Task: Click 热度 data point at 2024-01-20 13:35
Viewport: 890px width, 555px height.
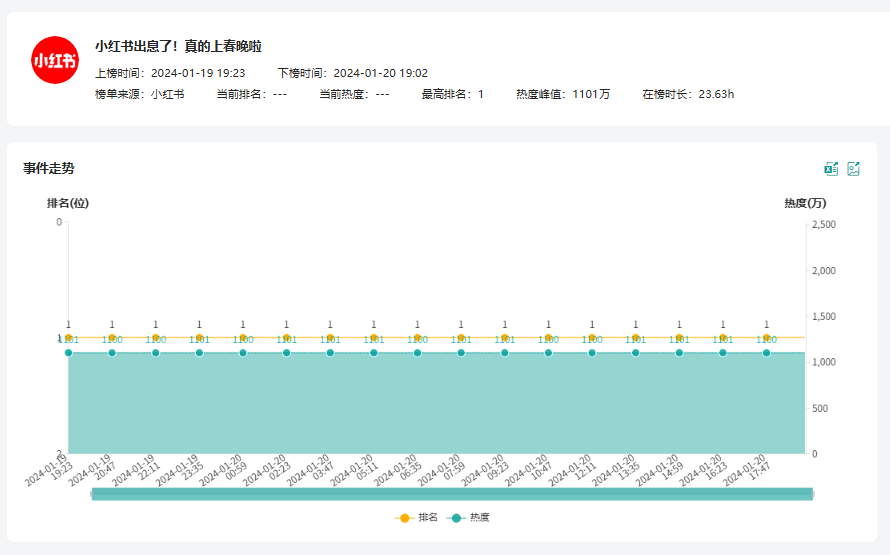Action: click(636, 353)
